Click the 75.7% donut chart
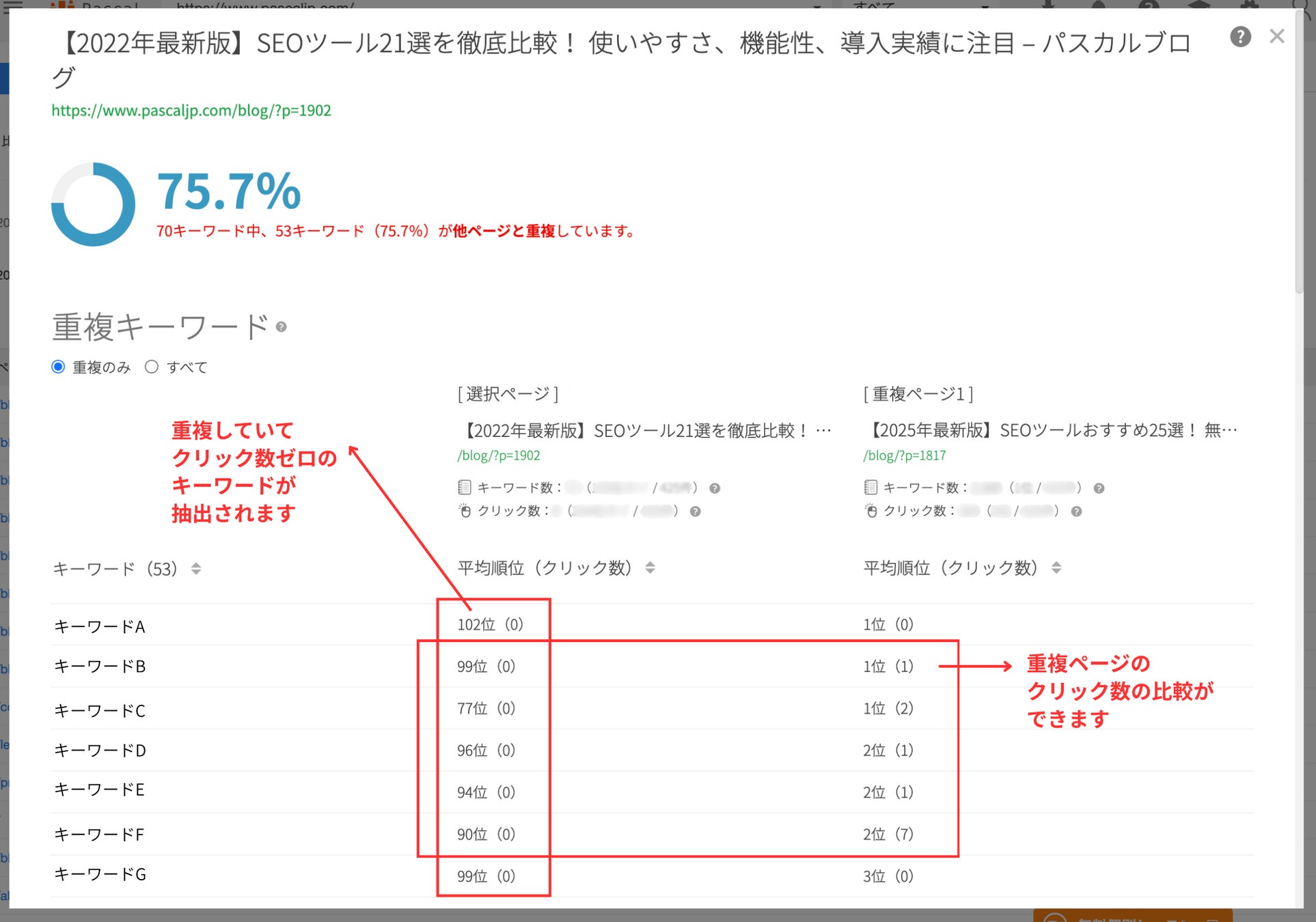Image resolution: width=1316 pixels, height=922 pixels. pos(93,204)
